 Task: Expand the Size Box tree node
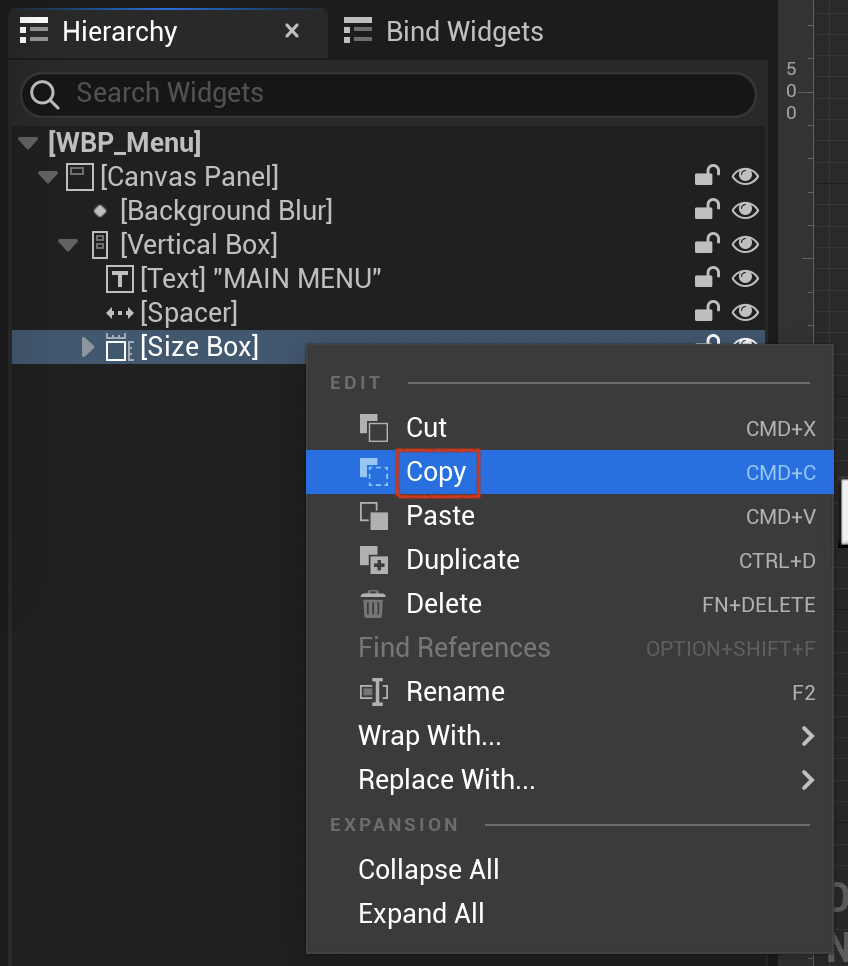click(88, 347)
